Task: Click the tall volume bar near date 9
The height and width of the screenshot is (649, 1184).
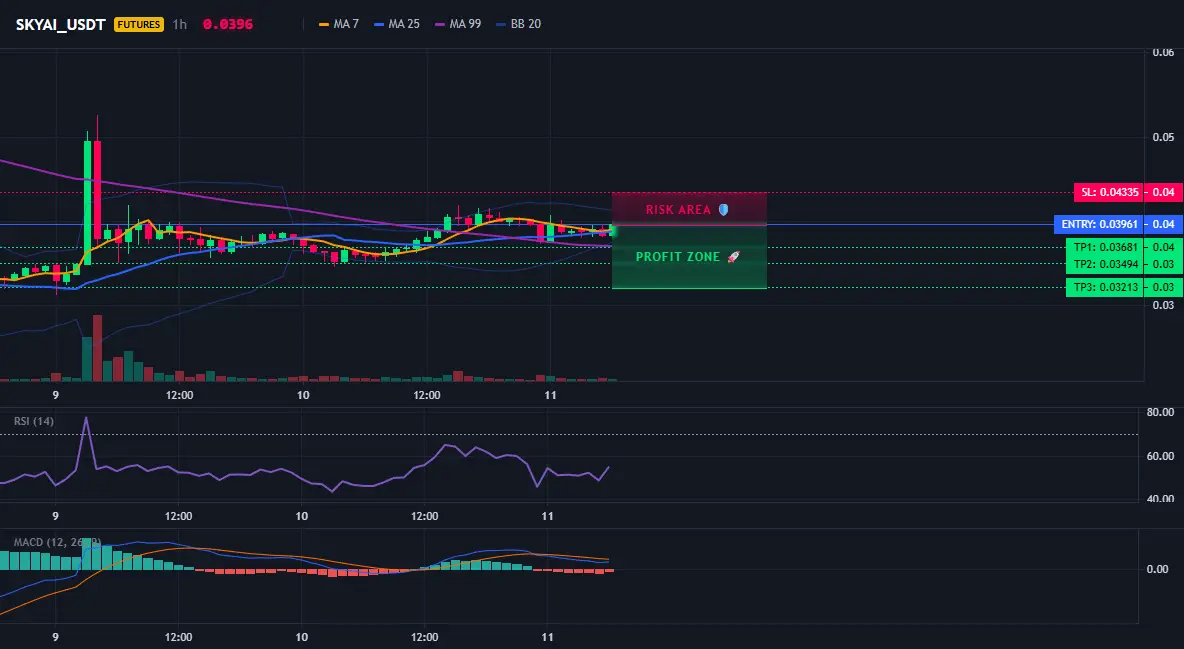Action: coord(97,348)
